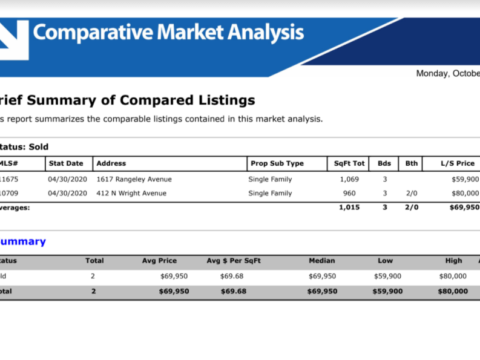Click the Prop Sub Type column header
This screenshot has height=360, width=480.
277,164
